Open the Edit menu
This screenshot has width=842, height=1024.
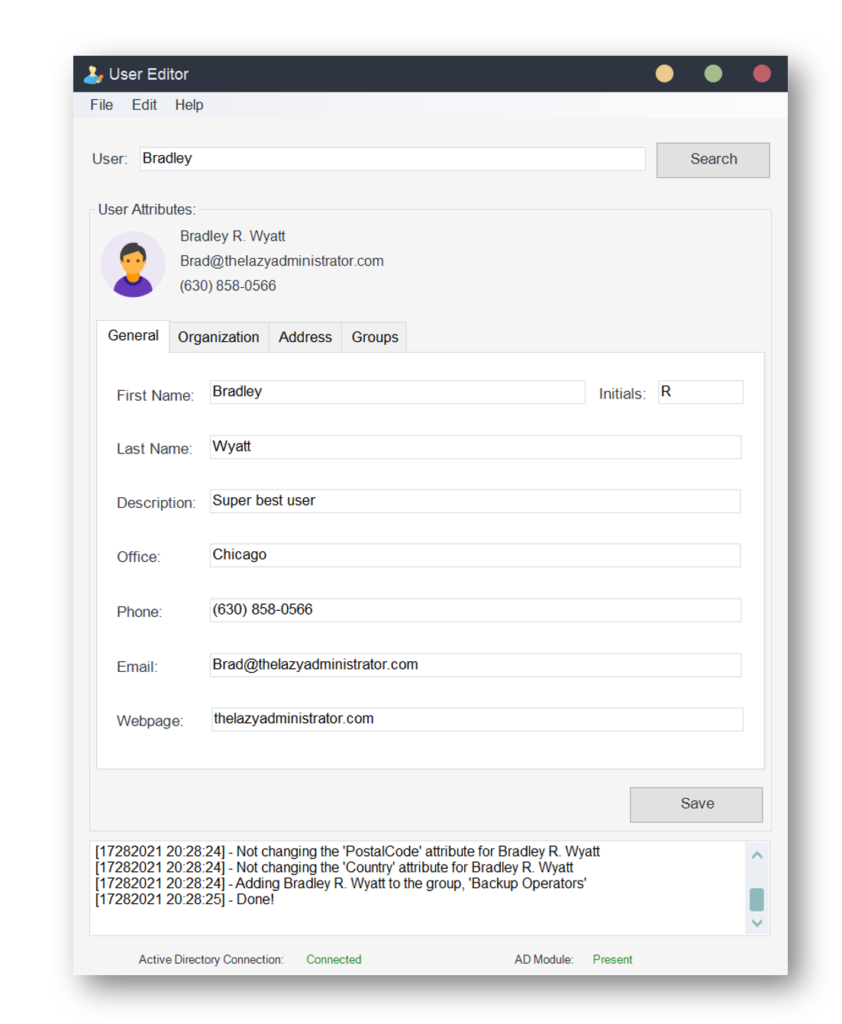pos(144,105)
